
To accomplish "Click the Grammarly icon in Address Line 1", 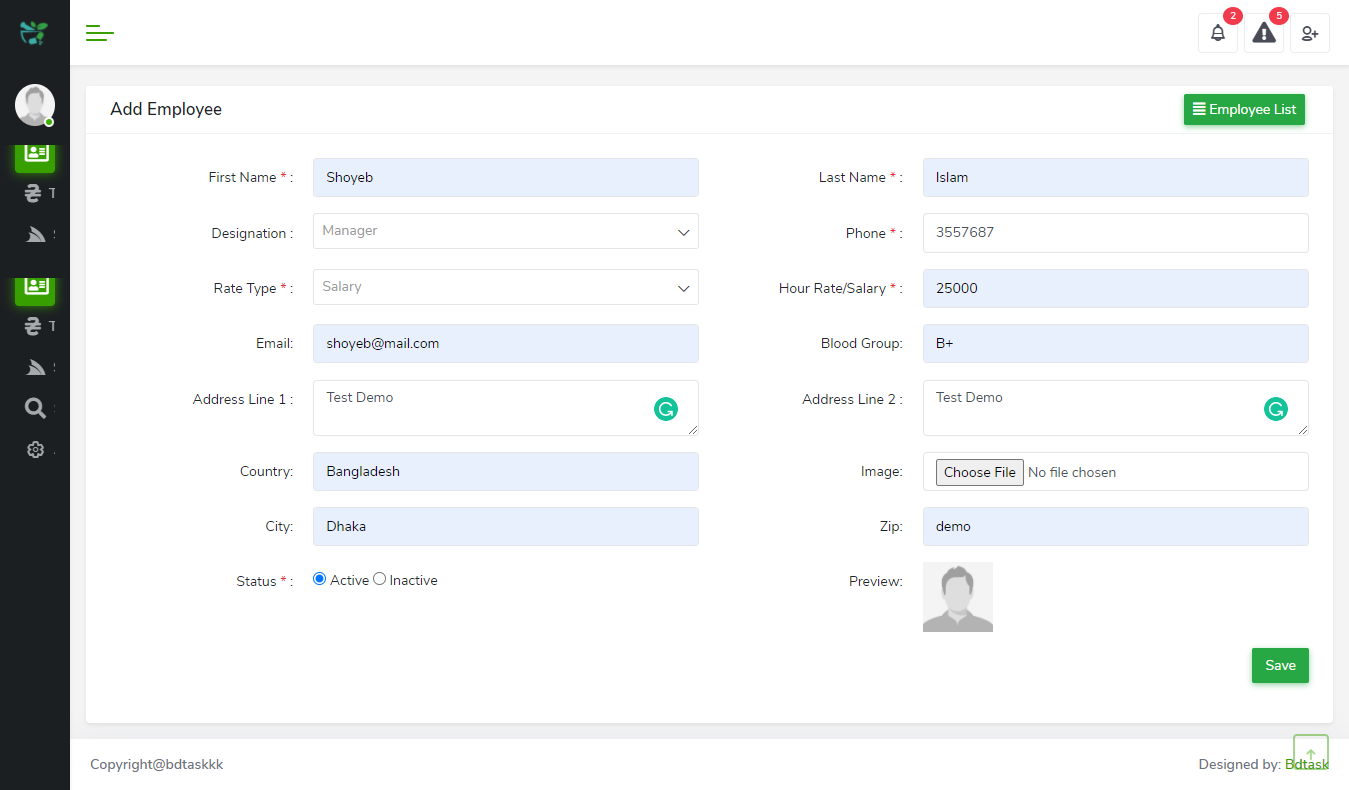I will pyautogui.click(x=665, y=408).
